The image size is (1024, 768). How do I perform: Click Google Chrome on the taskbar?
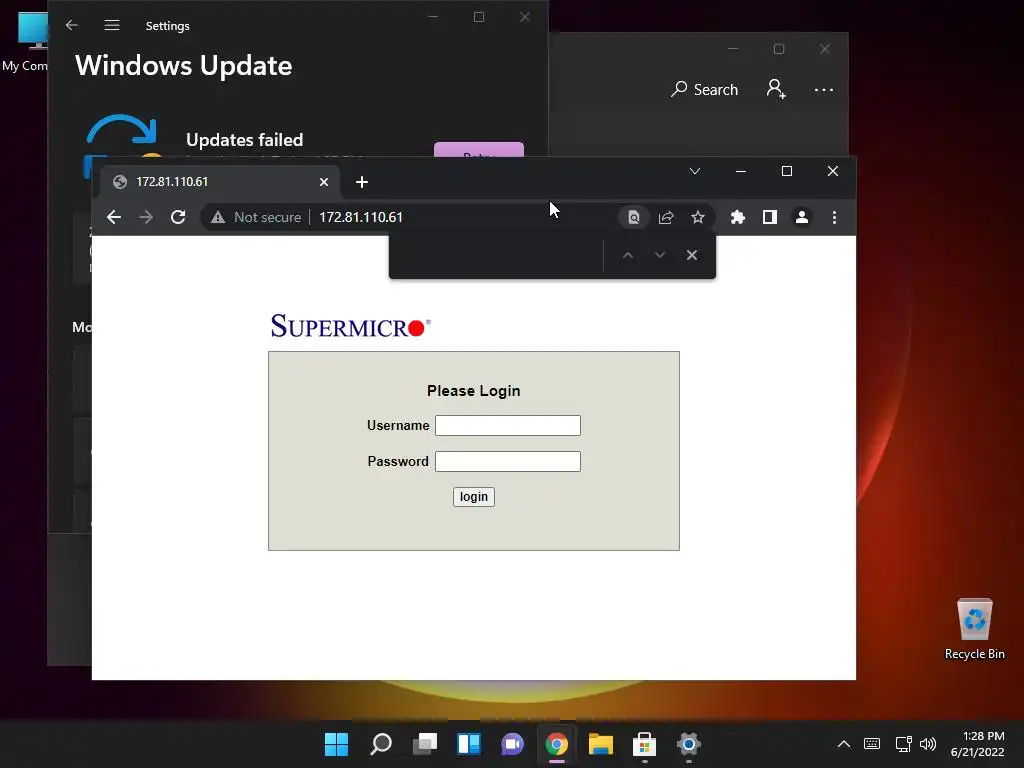[556, 744]
